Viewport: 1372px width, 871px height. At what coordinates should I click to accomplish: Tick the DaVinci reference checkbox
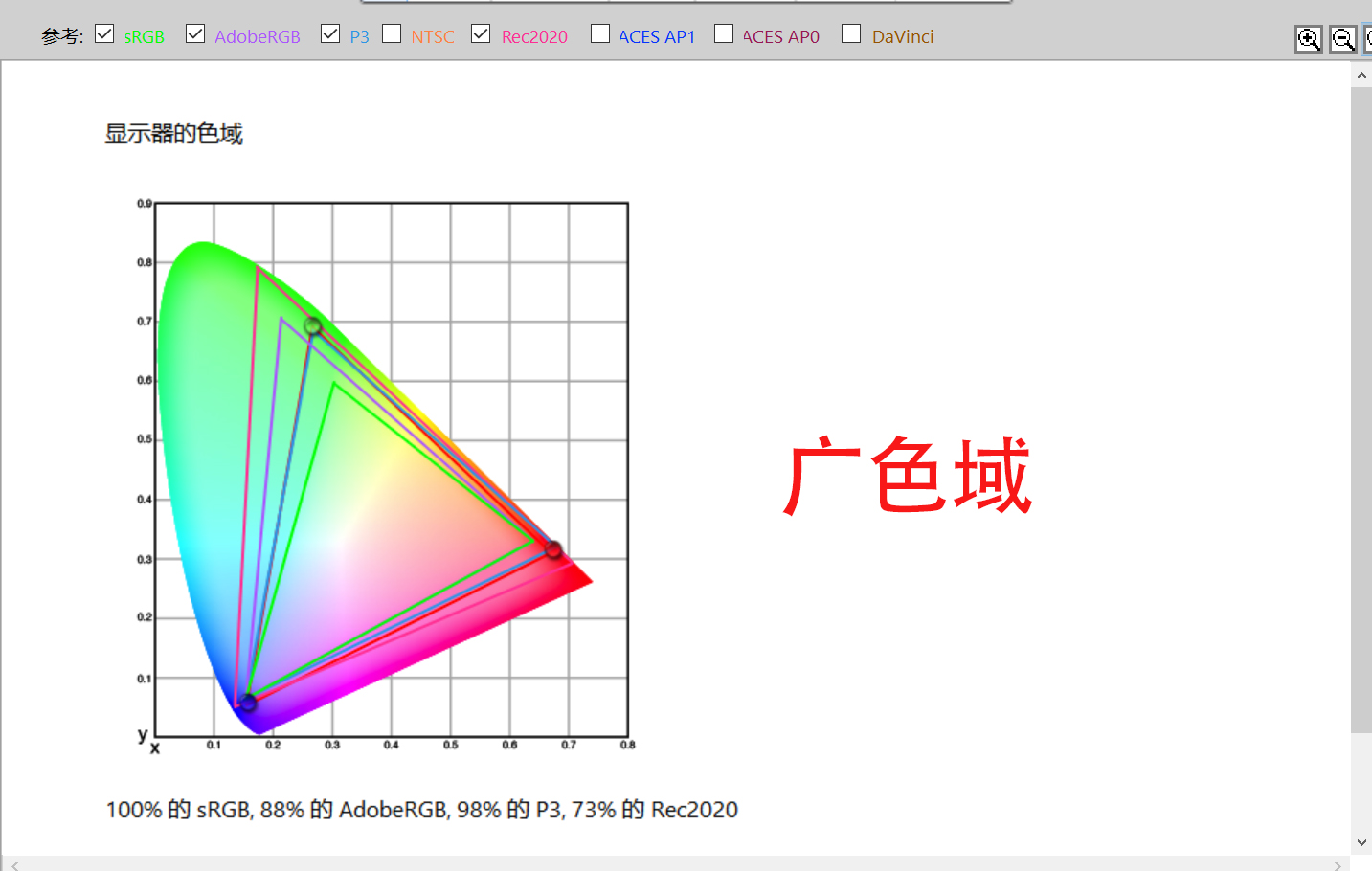click(851, 34)
